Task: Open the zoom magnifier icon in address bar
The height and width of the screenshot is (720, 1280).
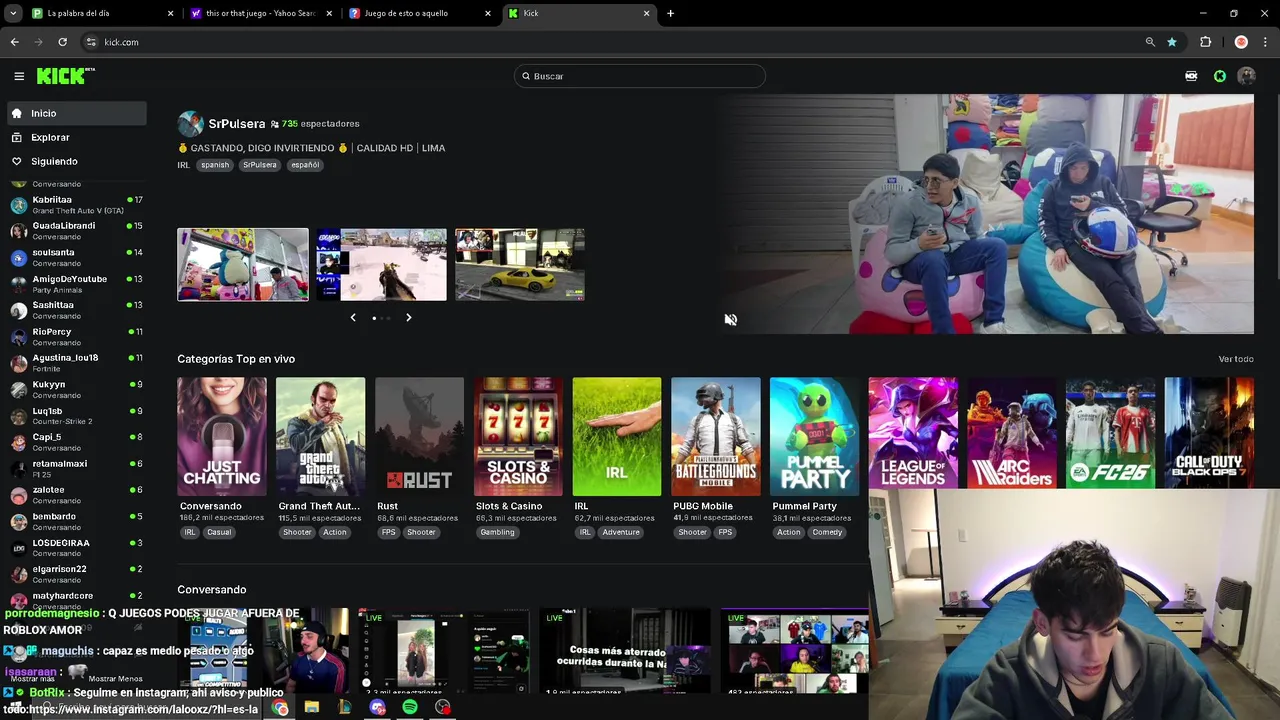Action: [1150, 42]
